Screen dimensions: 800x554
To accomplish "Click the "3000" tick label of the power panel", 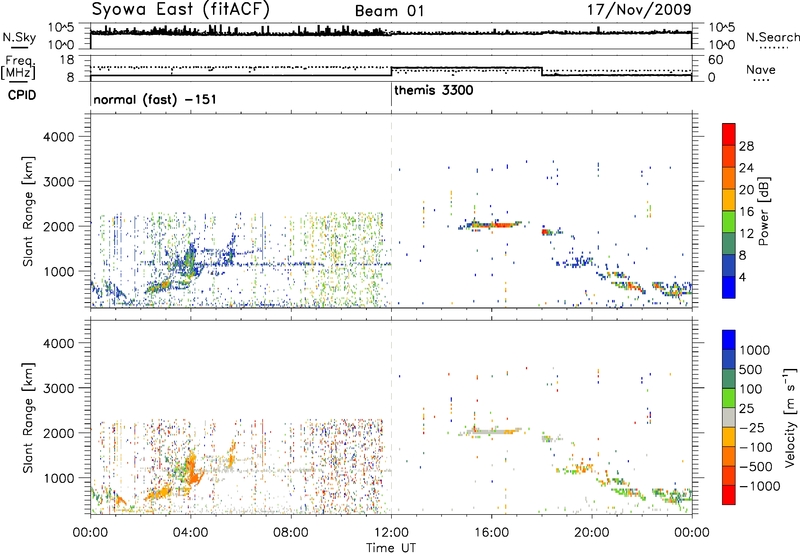I will 58,182.
